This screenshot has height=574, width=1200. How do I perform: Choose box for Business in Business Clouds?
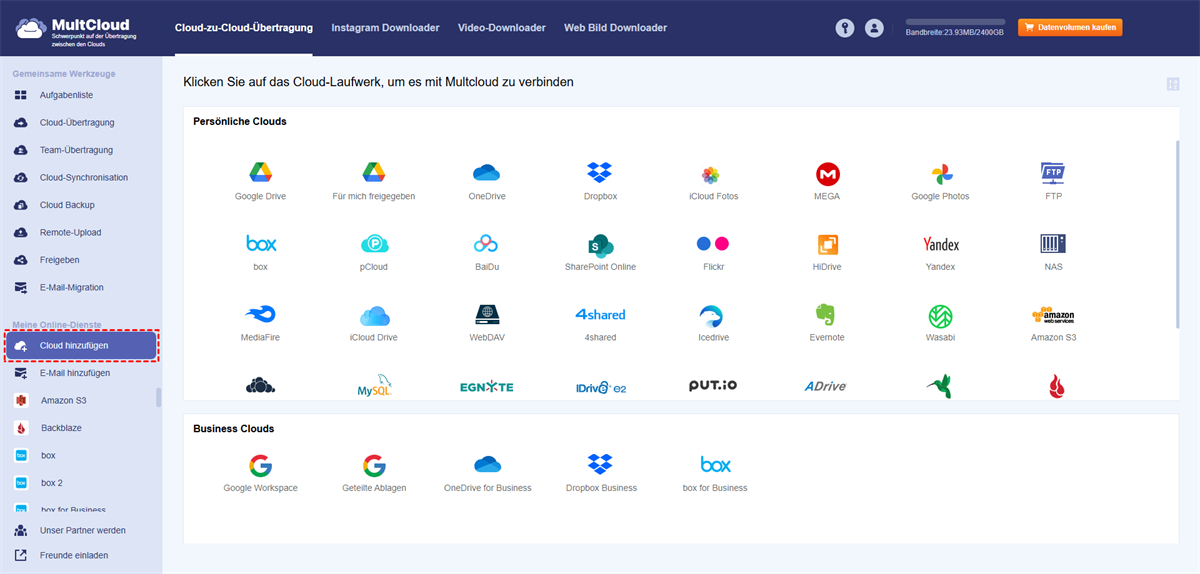[715, 465]
